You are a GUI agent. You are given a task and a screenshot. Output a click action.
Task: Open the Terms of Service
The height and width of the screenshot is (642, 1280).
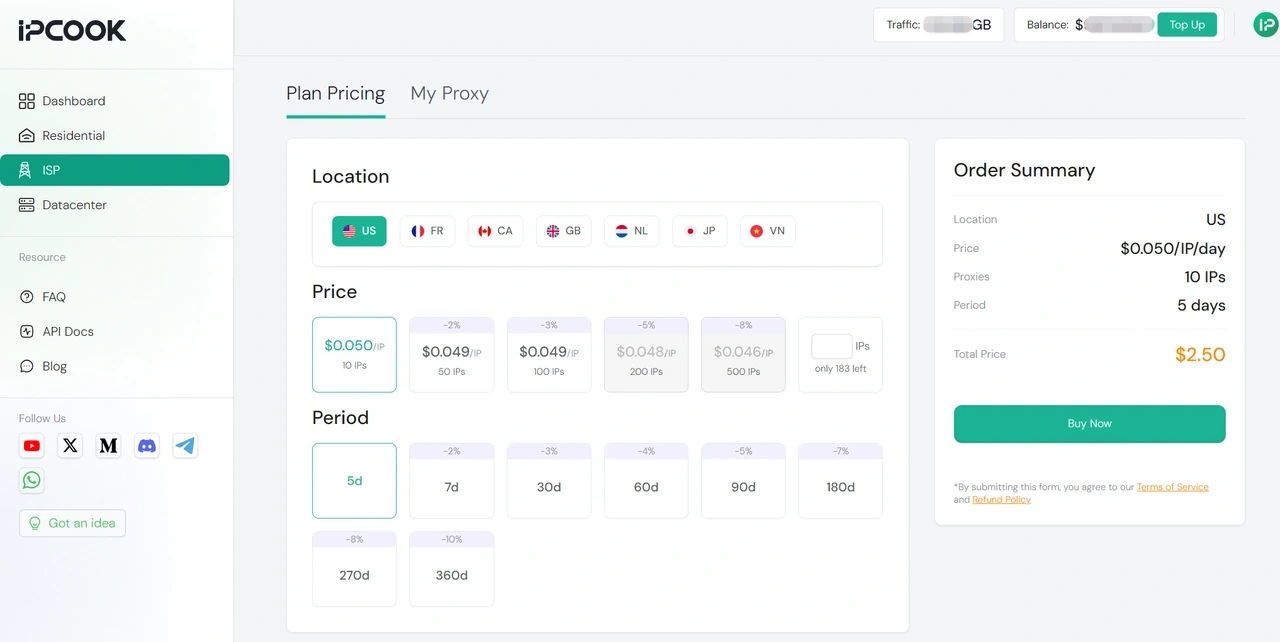tap(1173, 487)
